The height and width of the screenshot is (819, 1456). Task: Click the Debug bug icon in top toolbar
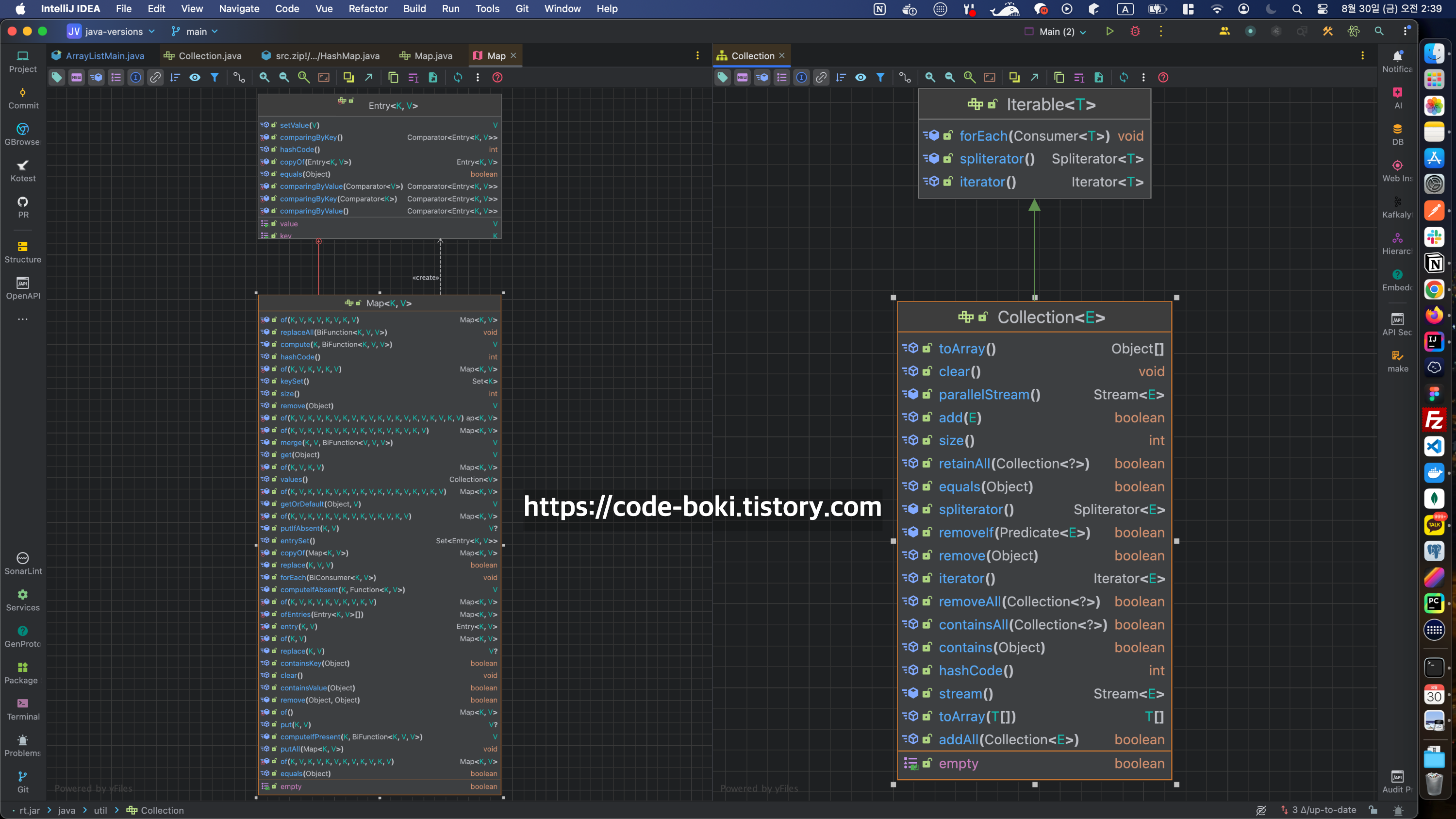1135,32
